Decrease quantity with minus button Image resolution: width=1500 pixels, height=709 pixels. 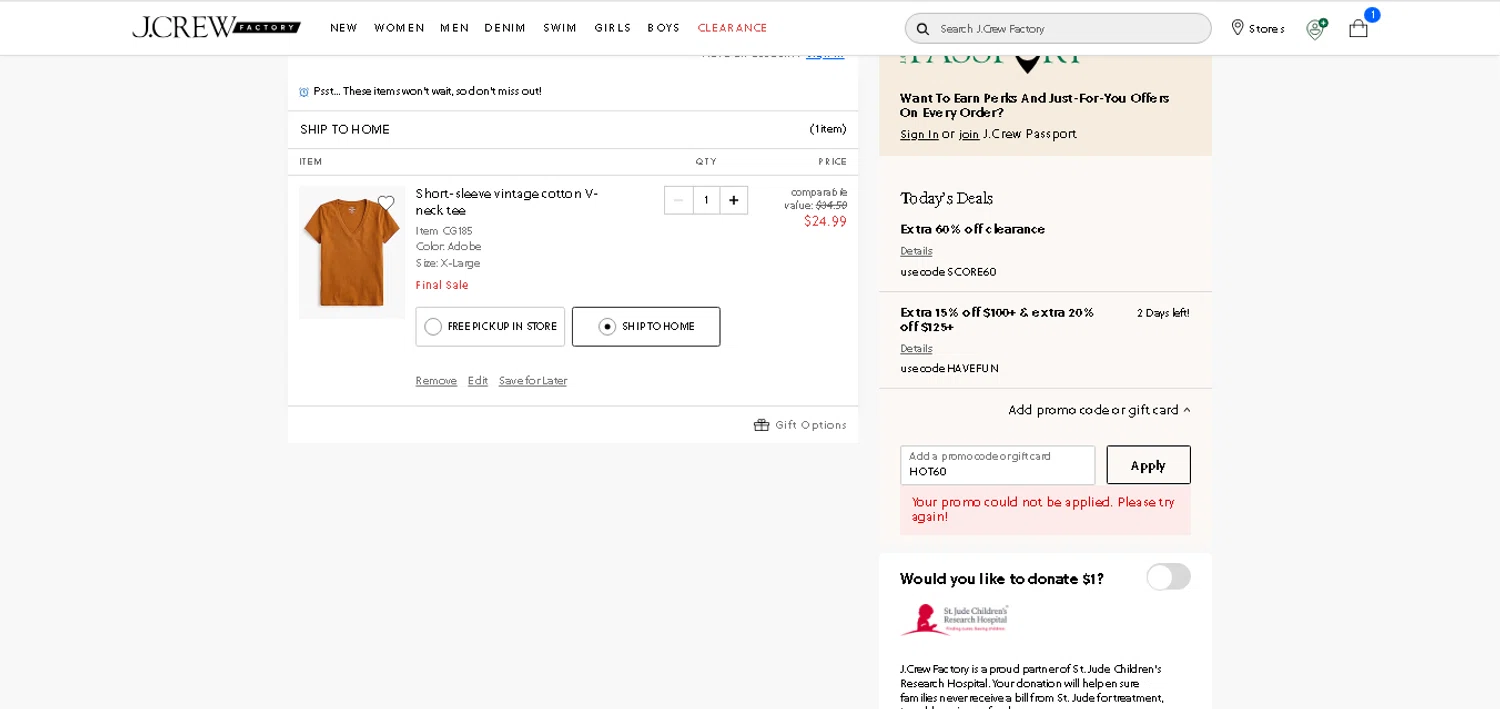678,200
